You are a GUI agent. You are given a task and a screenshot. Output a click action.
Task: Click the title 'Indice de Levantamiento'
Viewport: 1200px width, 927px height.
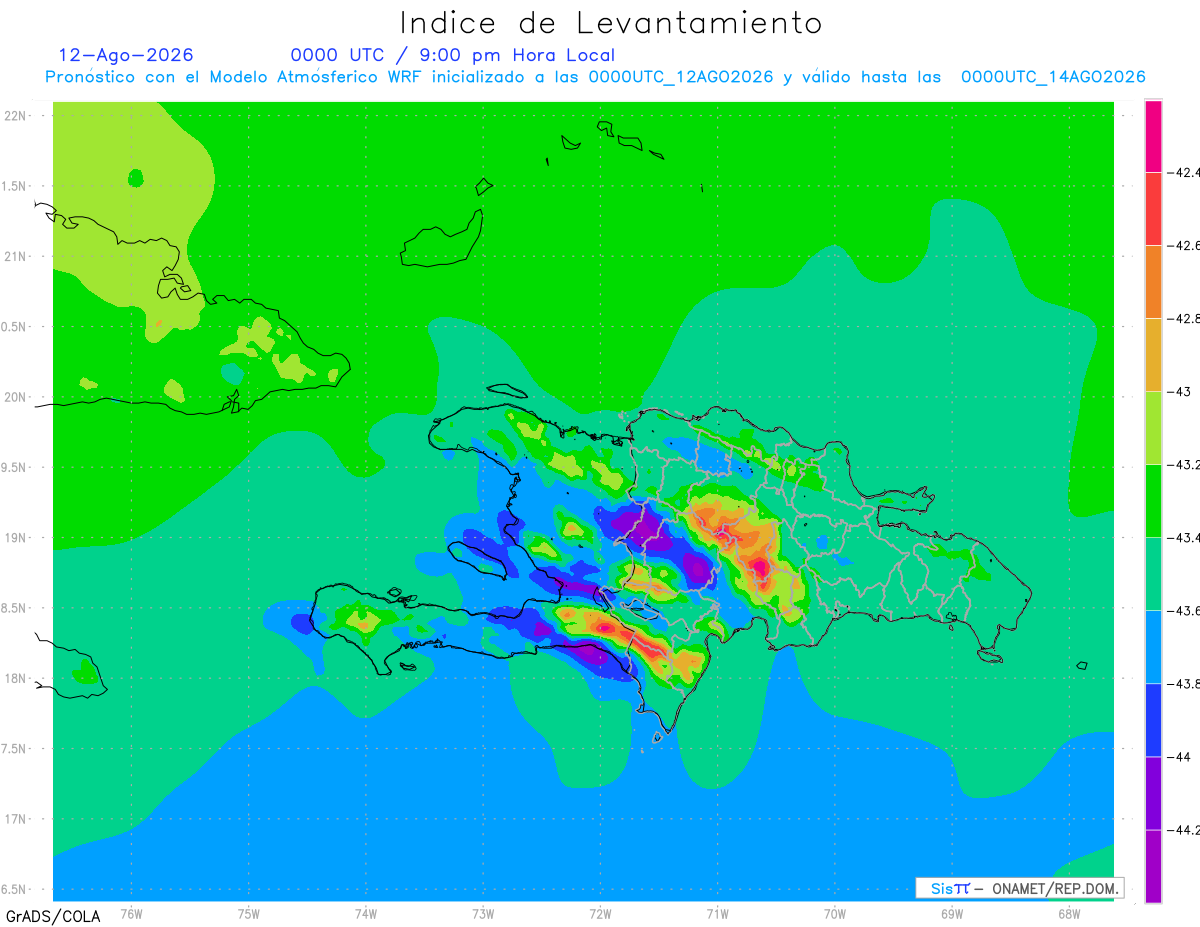[x=611, y=22]
